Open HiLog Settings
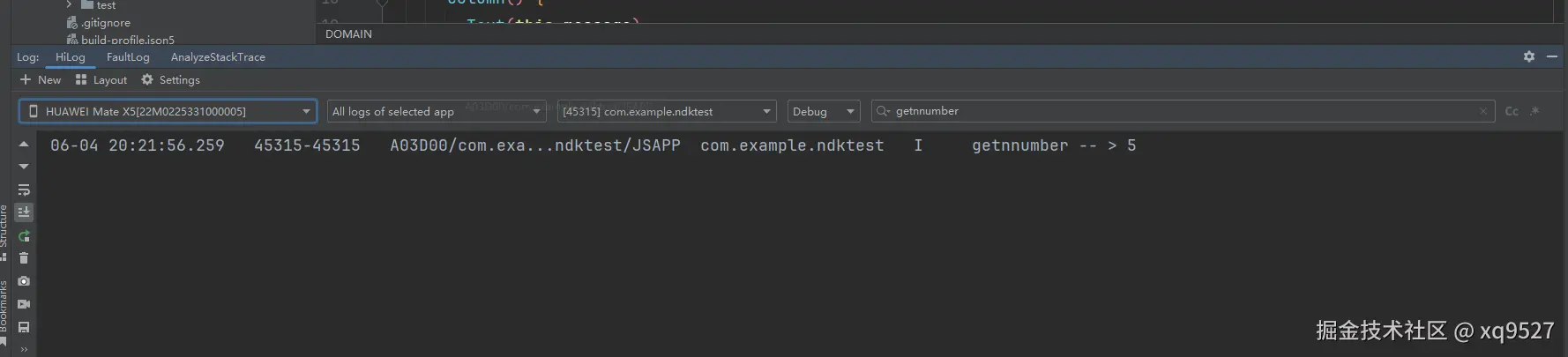 coord(171,79)
